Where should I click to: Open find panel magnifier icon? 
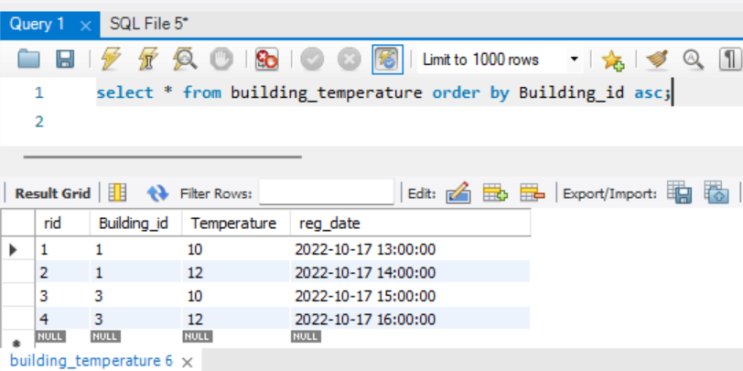tap(693, 60)
